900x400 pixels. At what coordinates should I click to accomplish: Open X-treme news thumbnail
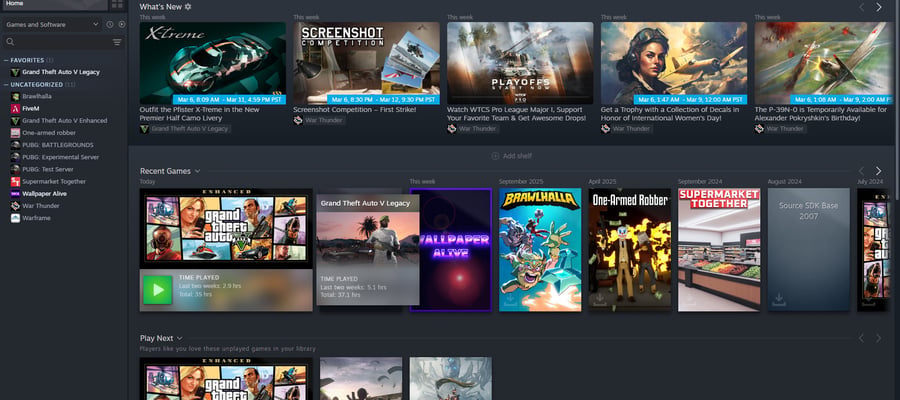(x=212, y=63)
